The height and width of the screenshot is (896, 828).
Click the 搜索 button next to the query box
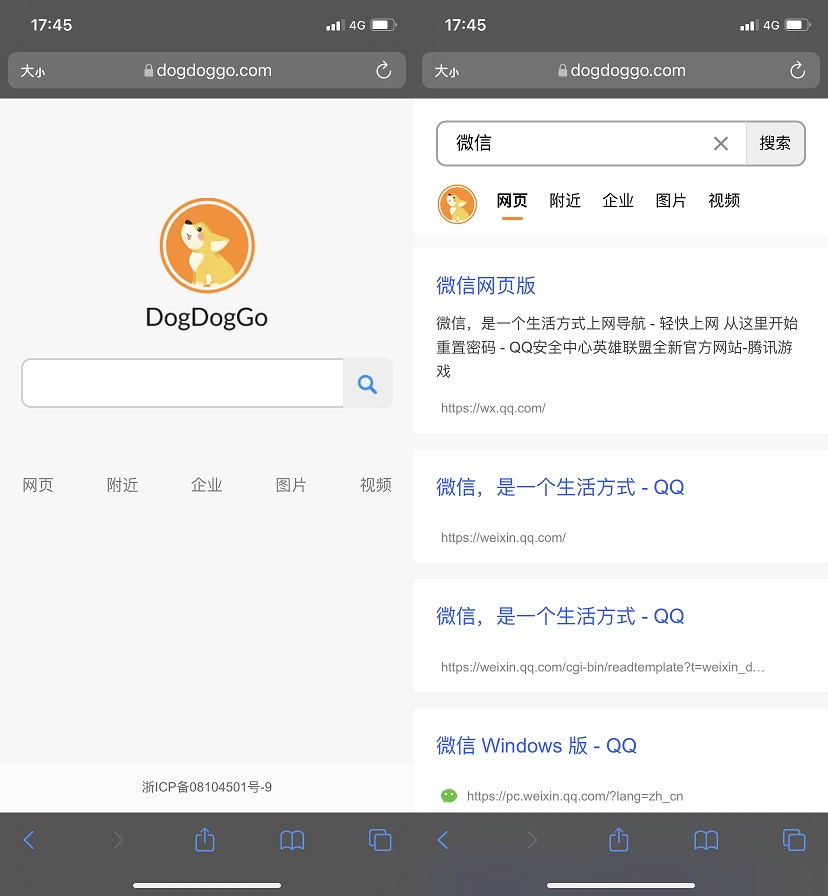[775, 143]
